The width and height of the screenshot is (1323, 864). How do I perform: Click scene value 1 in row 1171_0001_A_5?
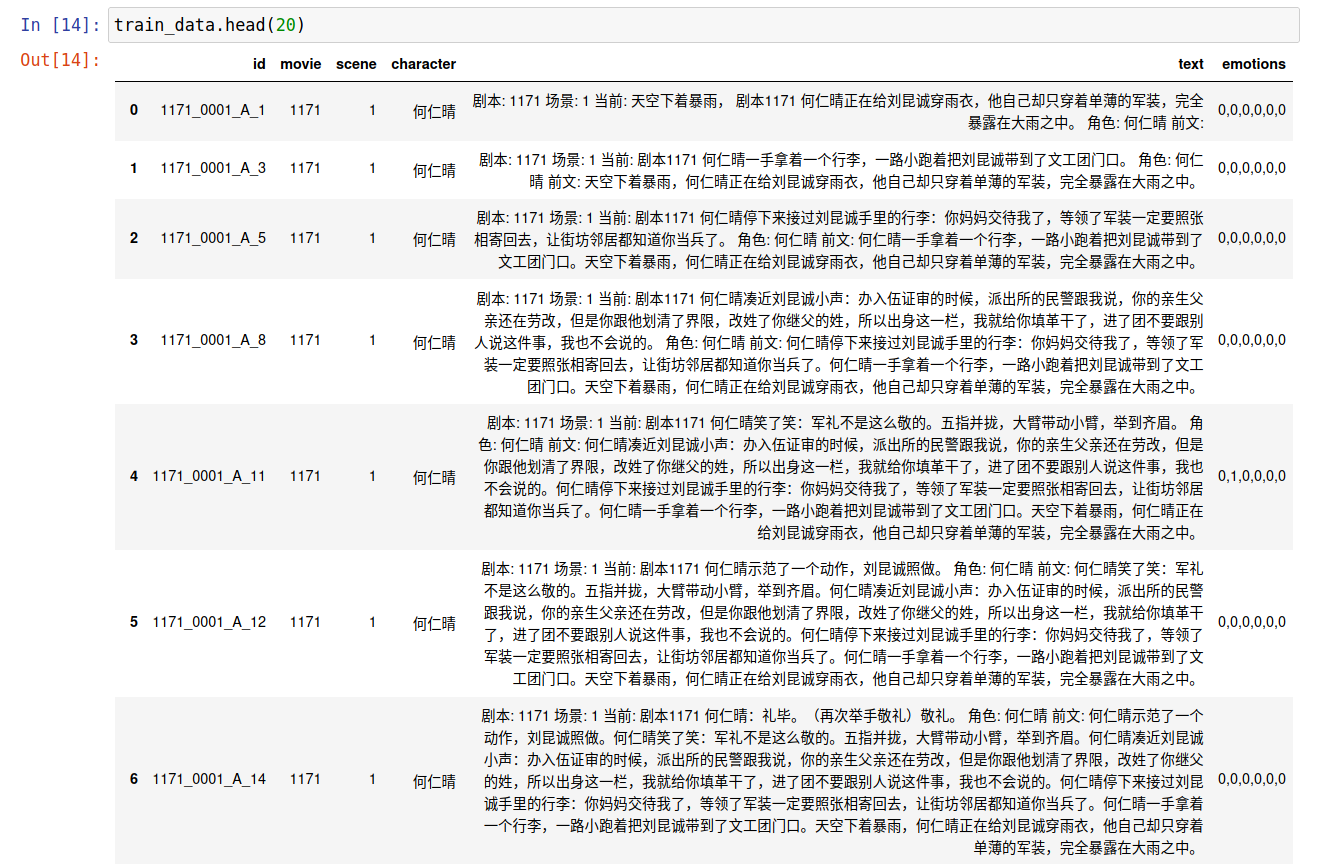[372, 239]
